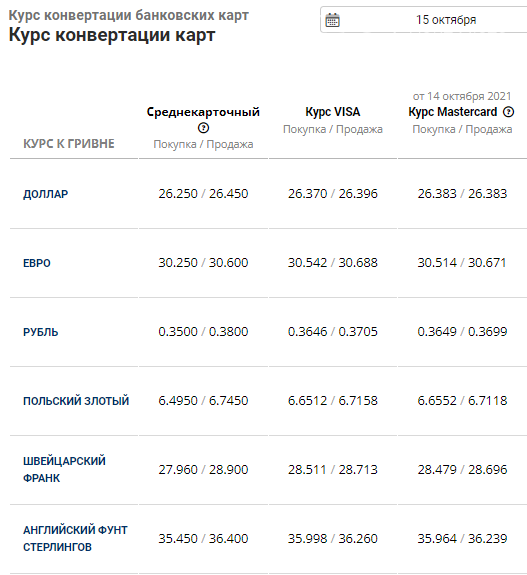This screenshot has height=575, width=527.
Task: Click the Среднекарточный column header
Action: pos(203,112)
